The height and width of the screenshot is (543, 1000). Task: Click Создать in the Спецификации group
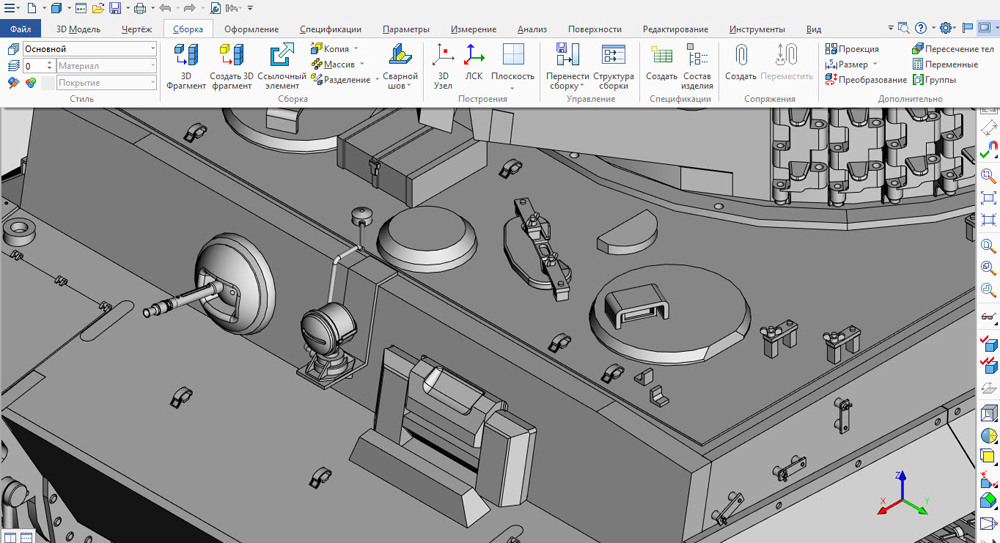pyautogui.click(x=661, y=63)
